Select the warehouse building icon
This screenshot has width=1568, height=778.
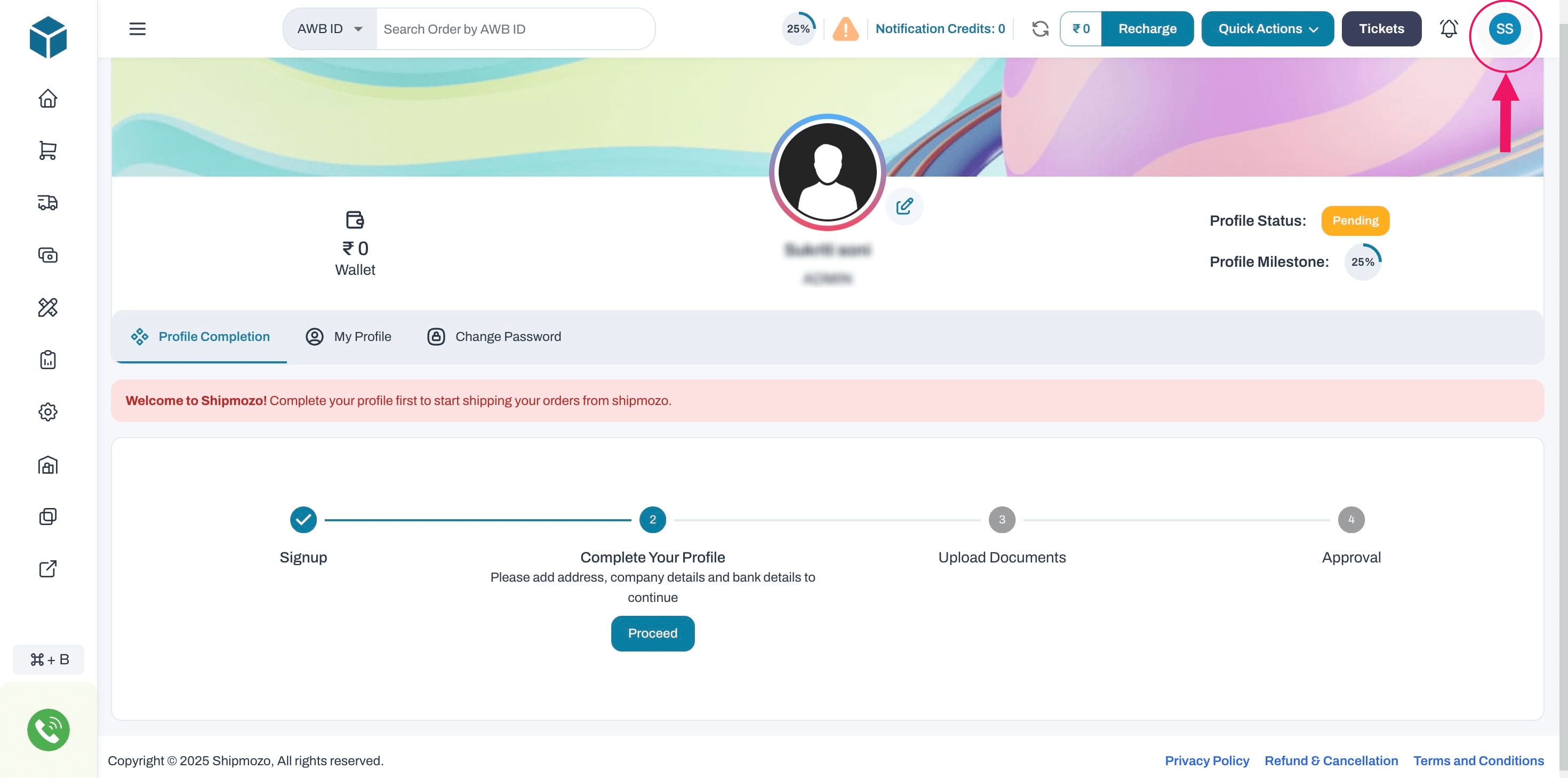click(x=48, y=465)
